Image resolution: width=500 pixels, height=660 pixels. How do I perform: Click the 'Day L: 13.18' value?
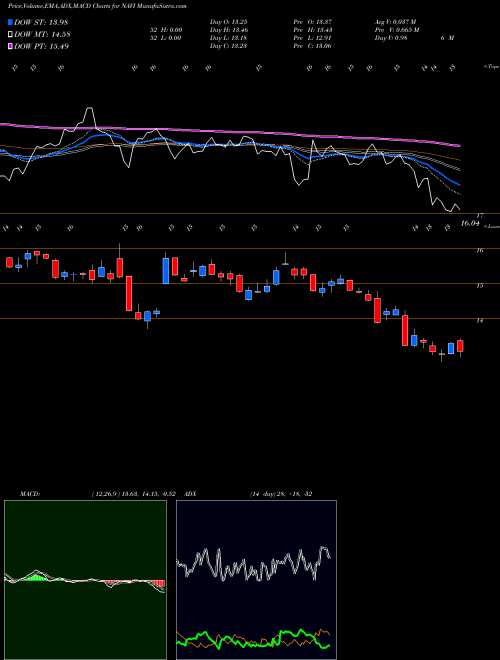pos(228,38)
